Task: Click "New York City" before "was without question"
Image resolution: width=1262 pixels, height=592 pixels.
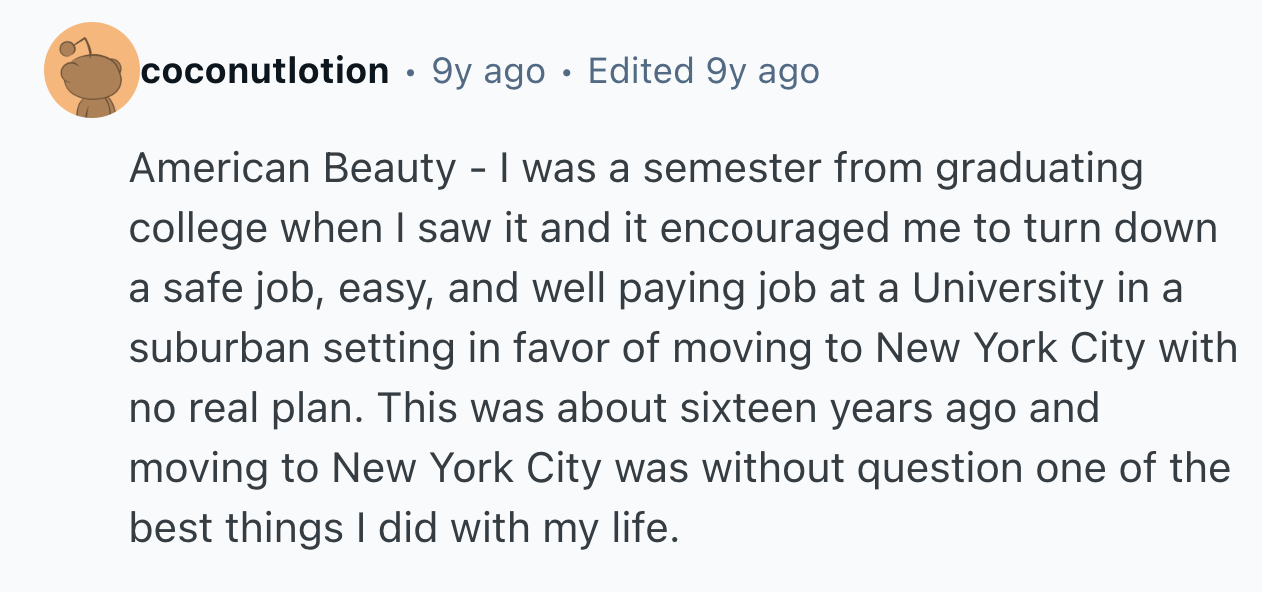Action: coord(469,469)
